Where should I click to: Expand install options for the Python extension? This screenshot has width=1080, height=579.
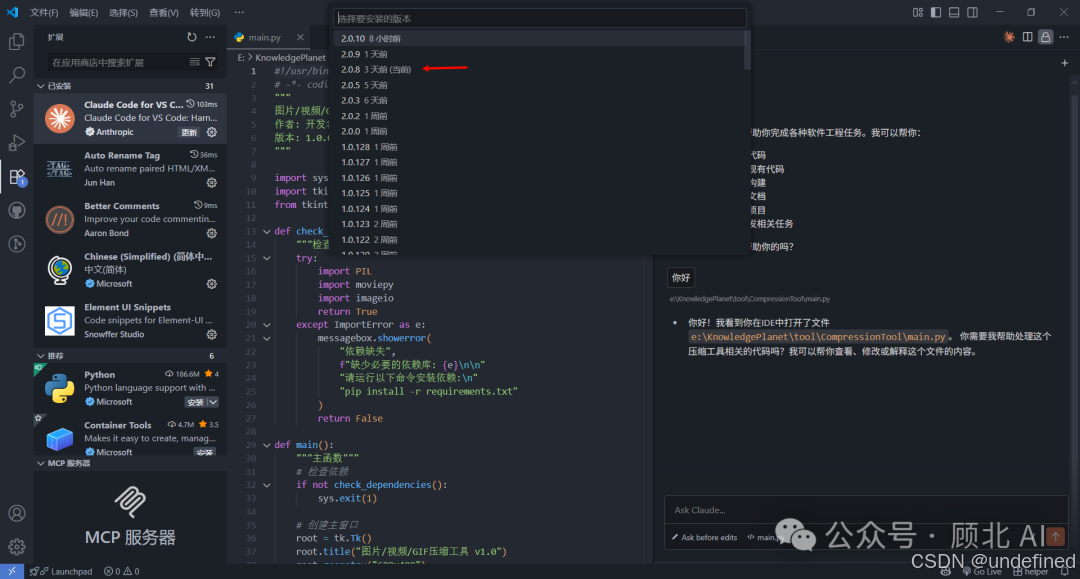click(x=213, y=401)
